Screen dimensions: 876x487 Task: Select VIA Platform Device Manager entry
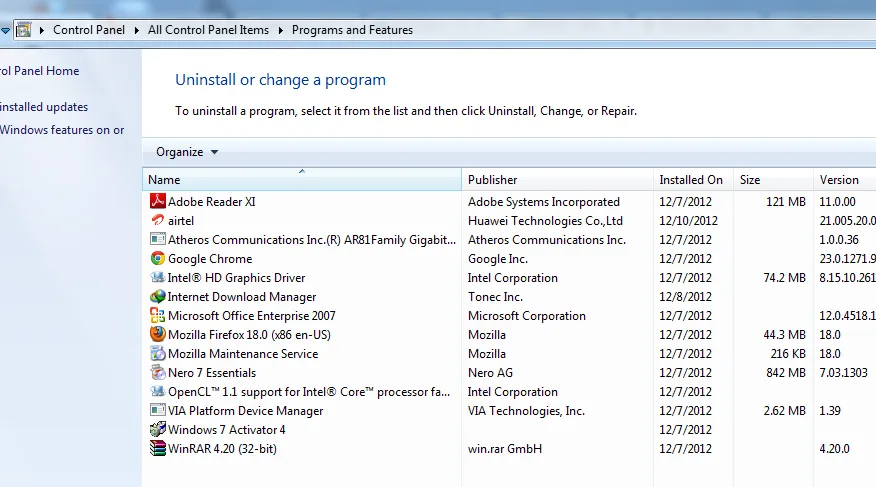(245, 410)
